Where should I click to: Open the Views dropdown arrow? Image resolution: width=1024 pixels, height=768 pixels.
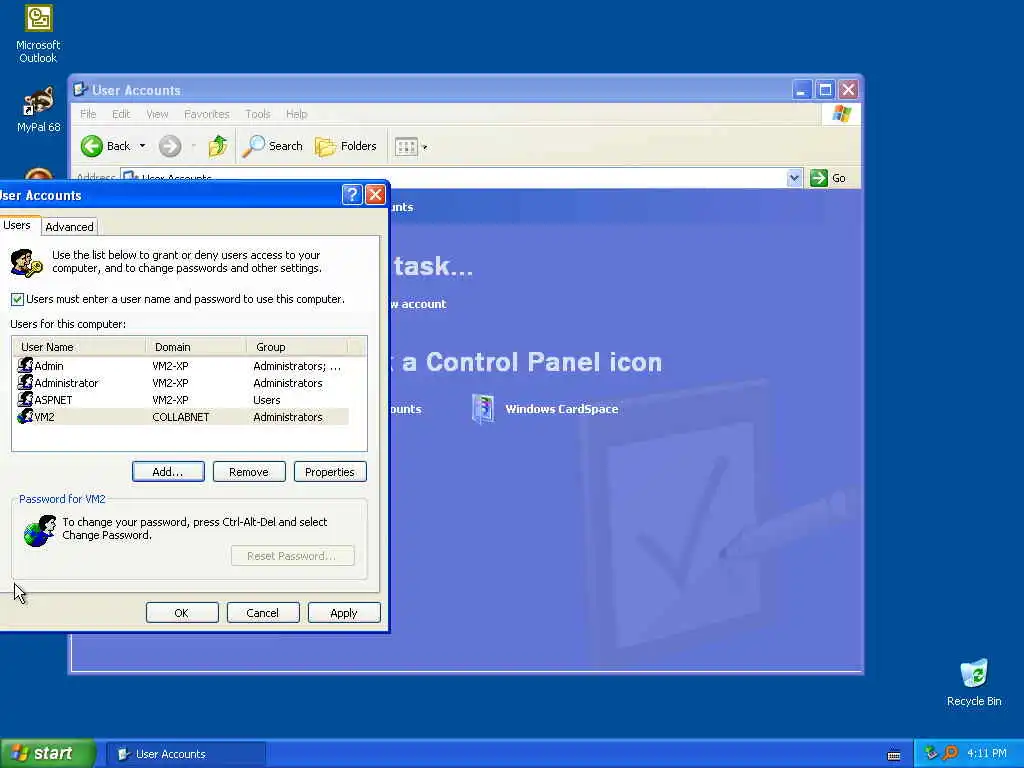pos(424,147)
